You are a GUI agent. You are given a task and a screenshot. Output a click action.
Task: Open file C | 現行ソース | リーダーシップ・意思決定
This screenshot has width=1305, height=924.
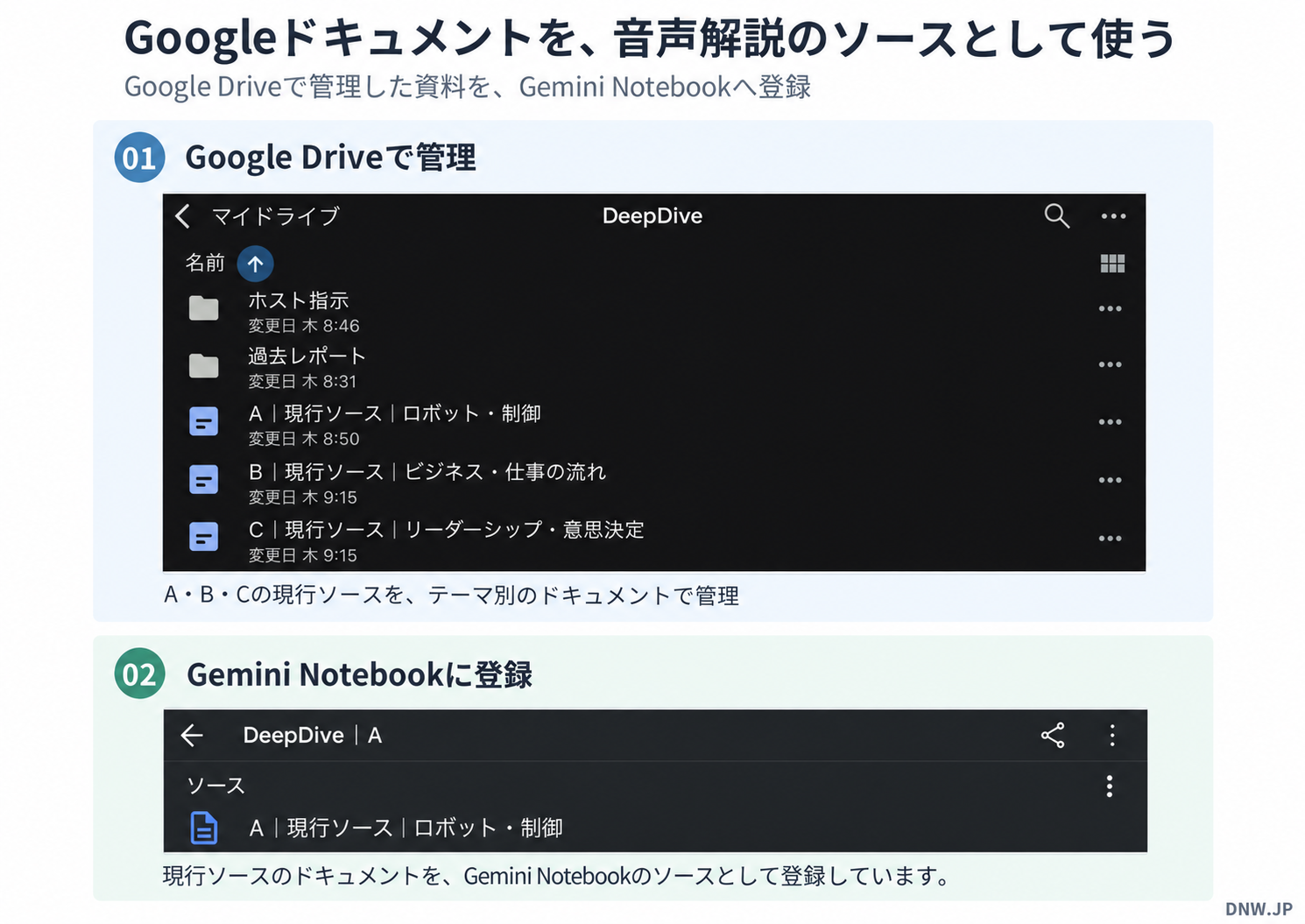point(447,530)
